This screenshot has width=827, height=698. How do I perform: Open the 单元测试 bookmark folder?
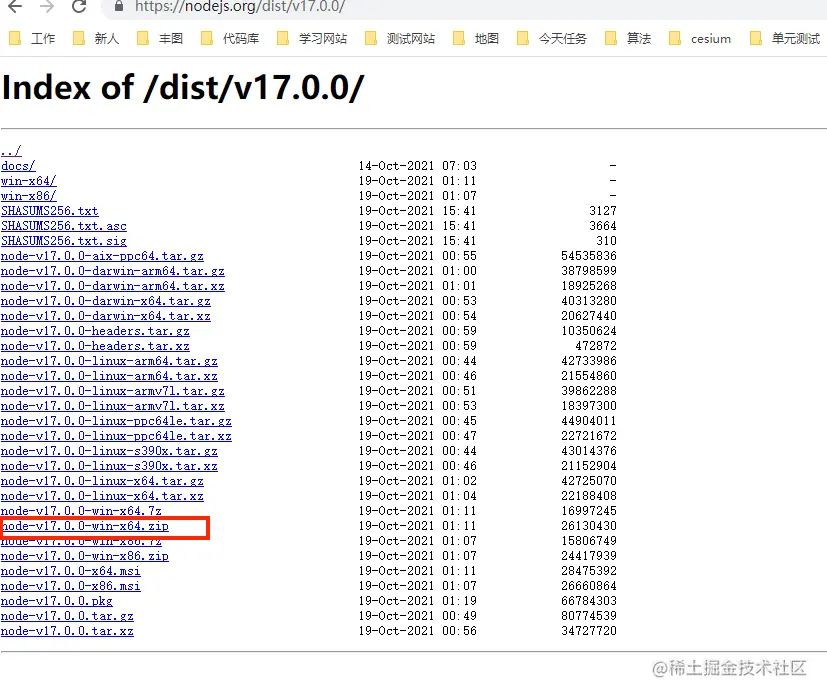pos(785,39)
